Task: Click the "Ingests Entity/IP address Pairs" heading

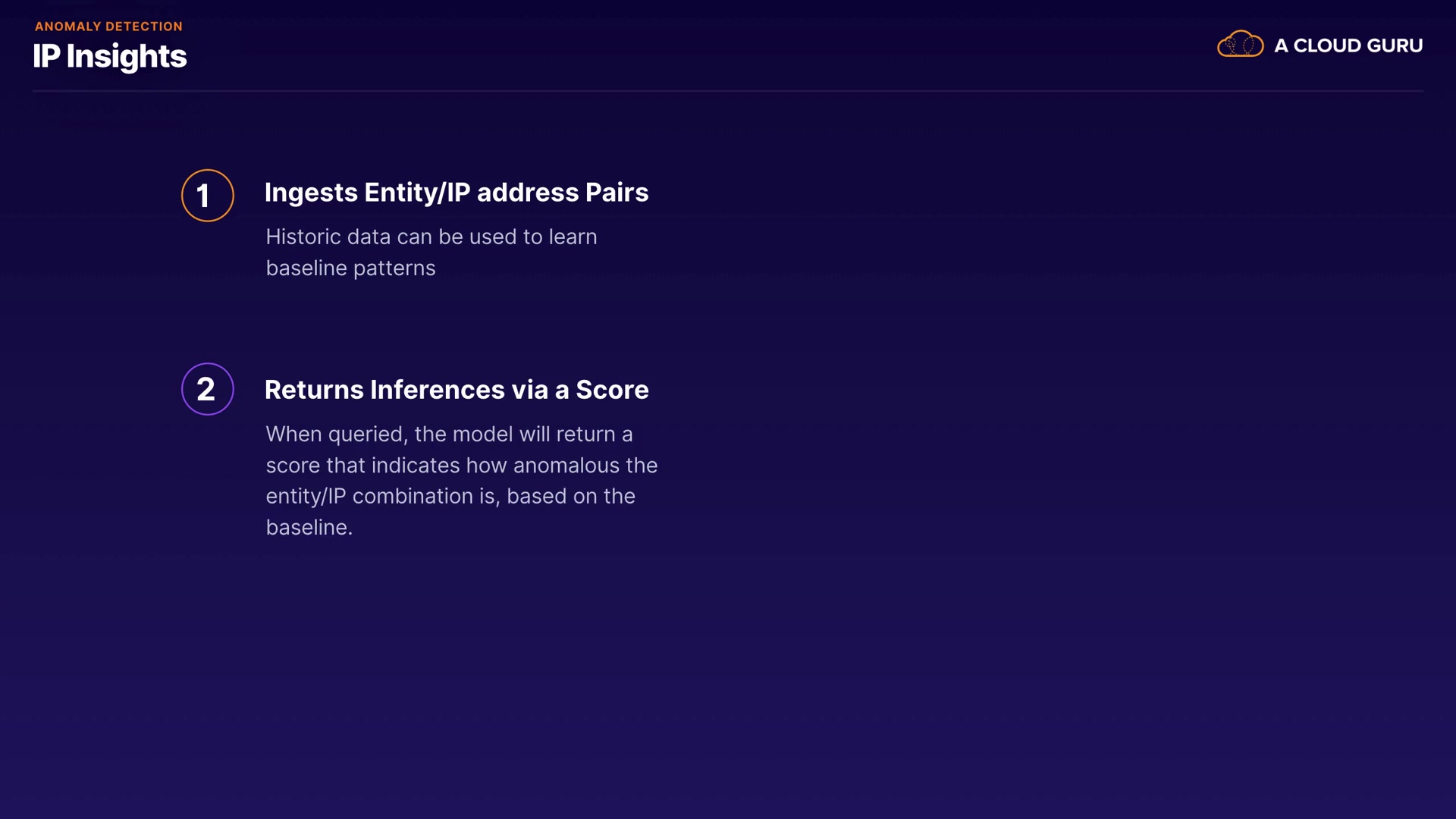Action: (x=456, y=193)
